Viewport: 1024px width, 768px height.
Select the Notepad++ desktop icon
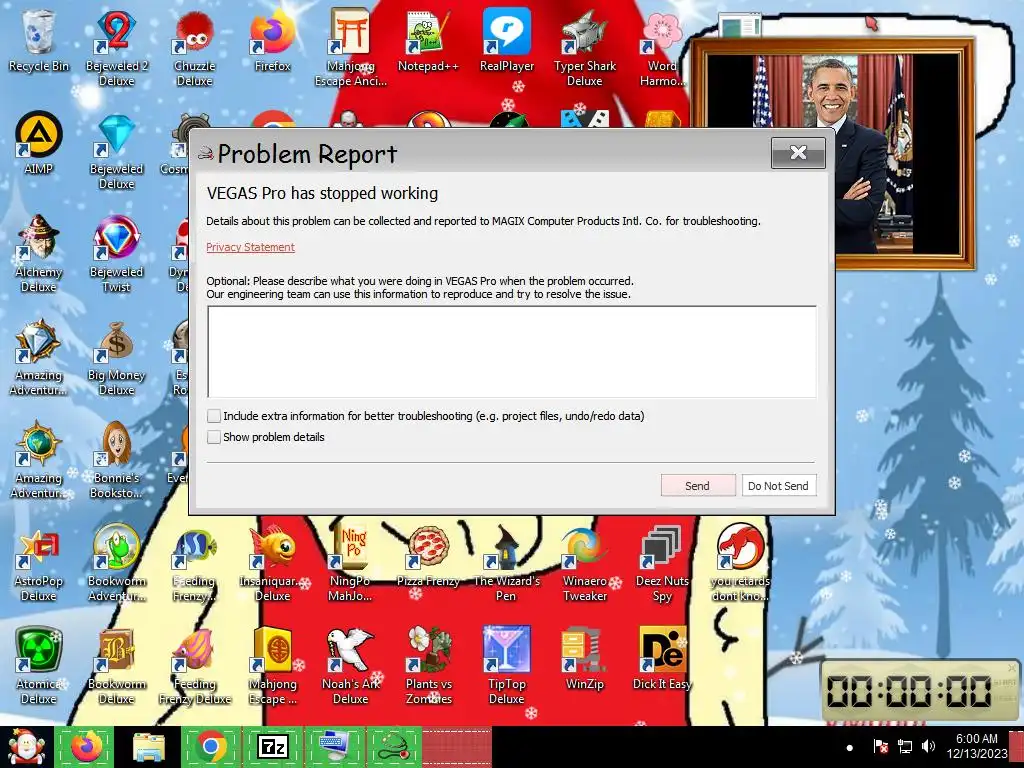point(428,41)
